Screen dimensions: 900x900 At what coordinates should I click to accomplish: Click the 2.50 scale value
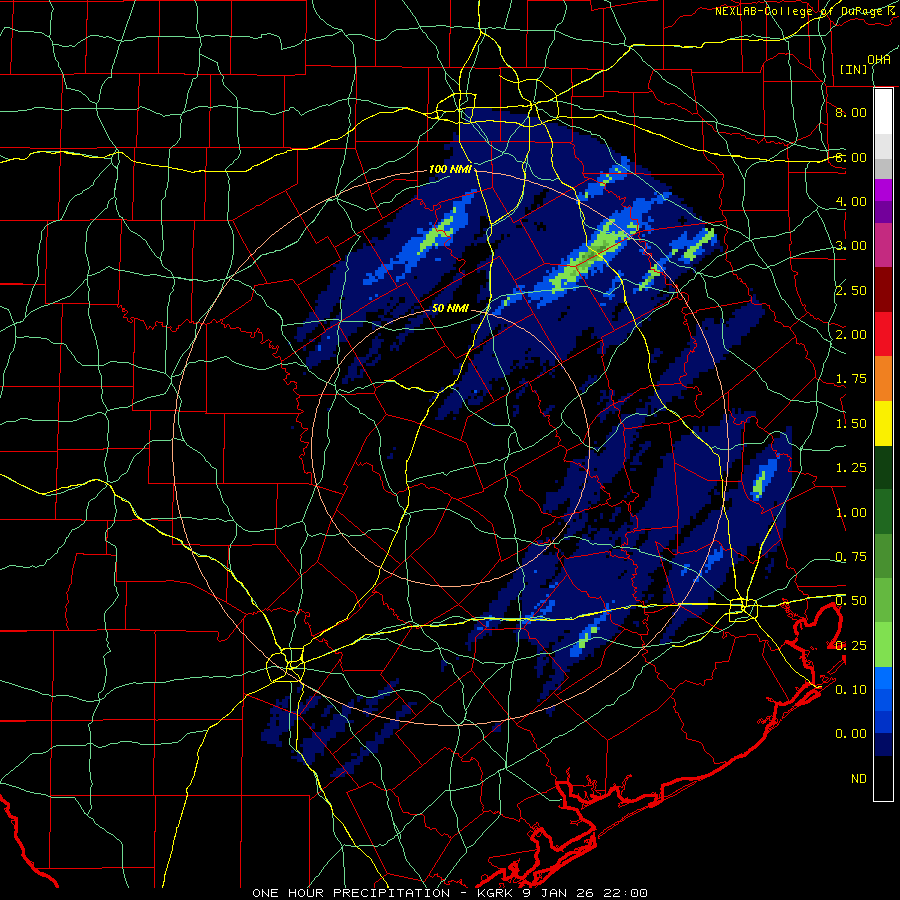pyautogui.click(x=851, y=290)
